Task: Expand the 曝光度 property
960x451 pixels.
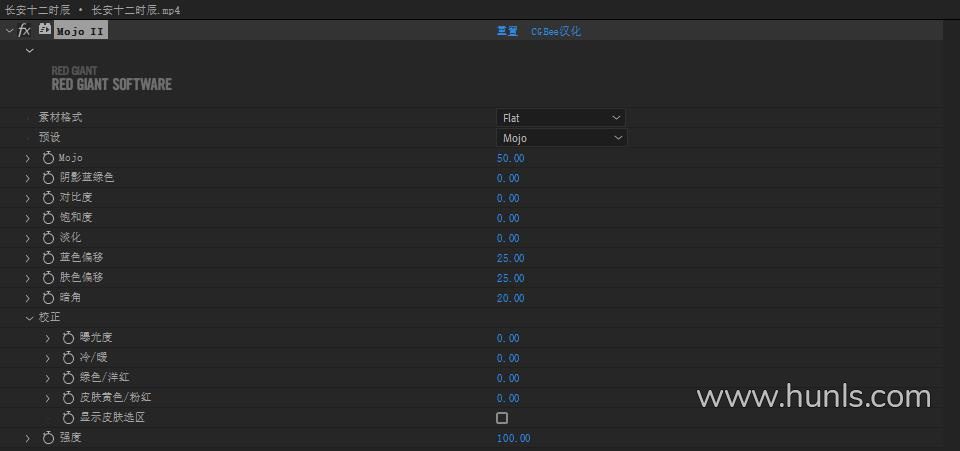Action: (x=48, y=338)
